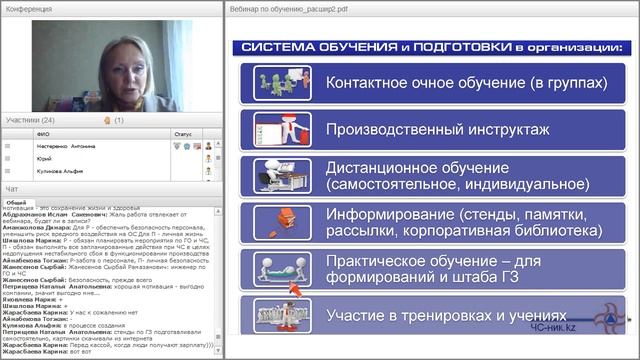
Task: Click slide item Производственный инструктаж
Action: click(x=433, y=129)
